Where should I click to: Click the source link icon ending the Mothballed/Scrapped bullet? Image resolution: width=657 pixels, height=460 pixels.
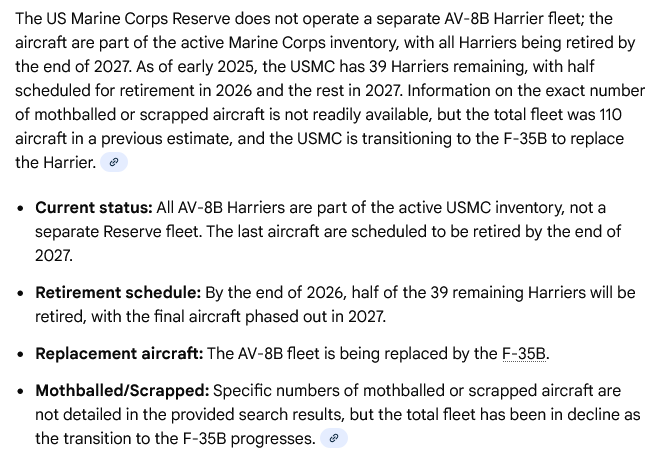[334, 438]
